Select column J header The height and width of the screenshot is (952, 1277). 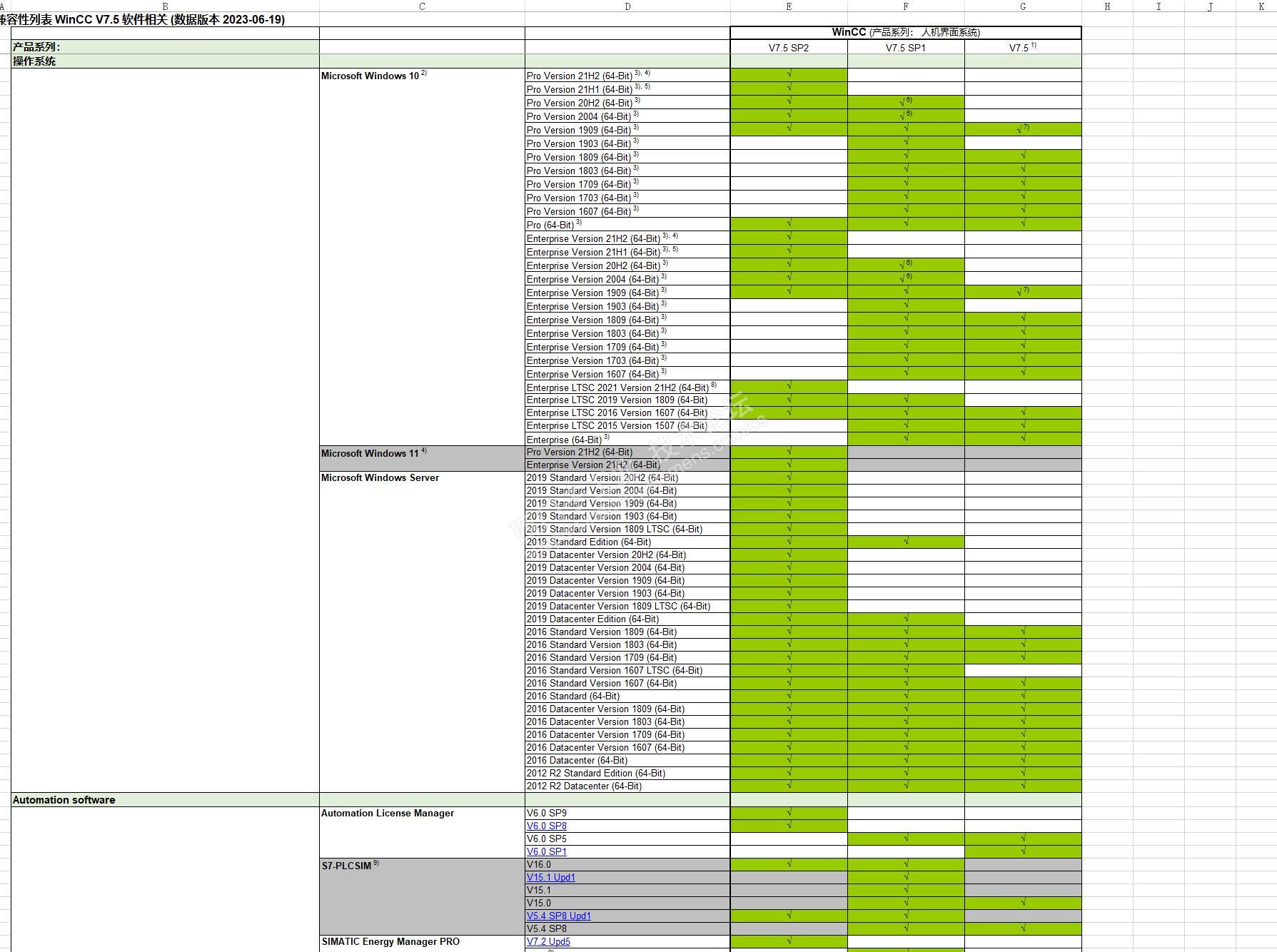click(1210, 6)
